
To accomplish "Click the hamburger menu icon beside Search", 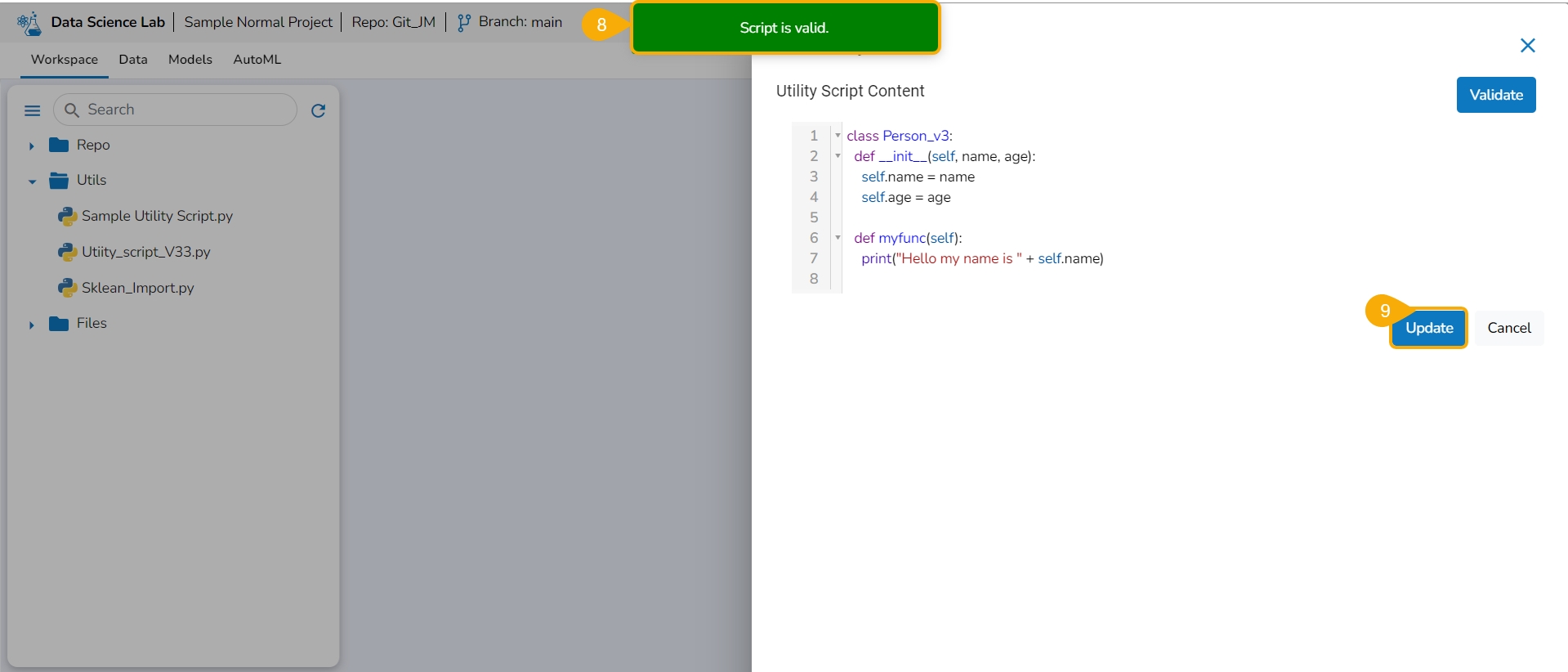I will click(33, 110).
